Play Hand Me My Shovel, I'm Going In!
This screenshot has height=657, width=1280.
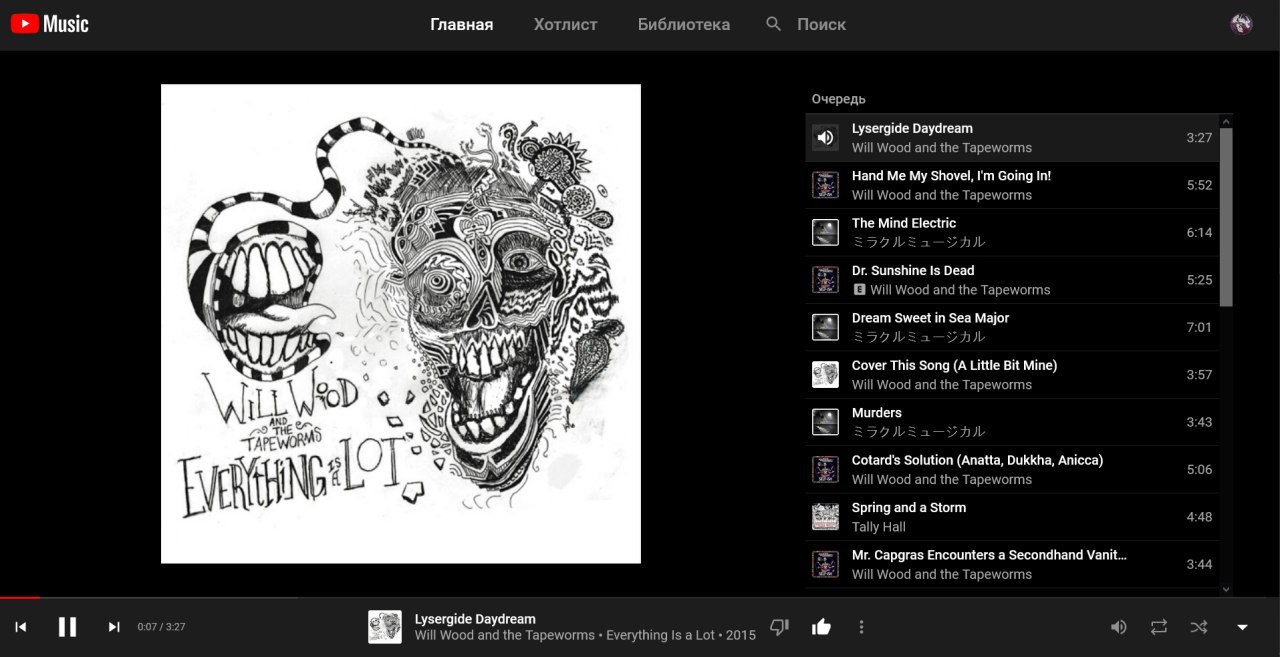1012,185
